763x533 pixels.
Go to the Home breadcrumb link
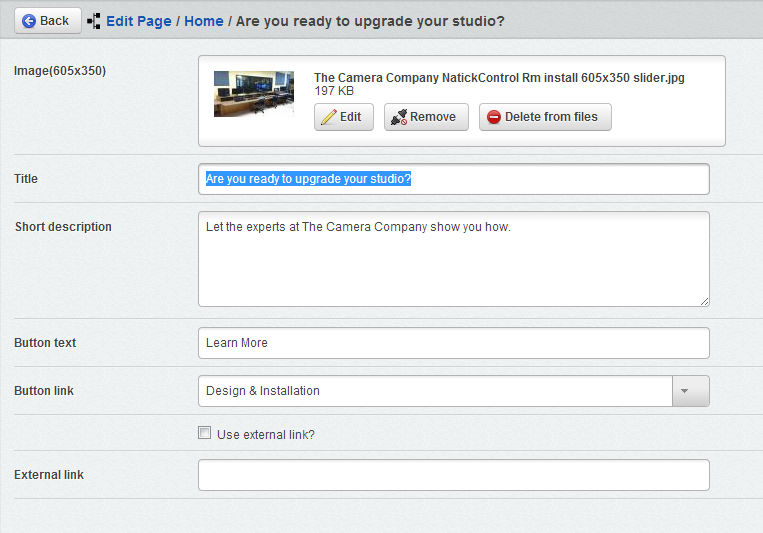pos(204,21)
